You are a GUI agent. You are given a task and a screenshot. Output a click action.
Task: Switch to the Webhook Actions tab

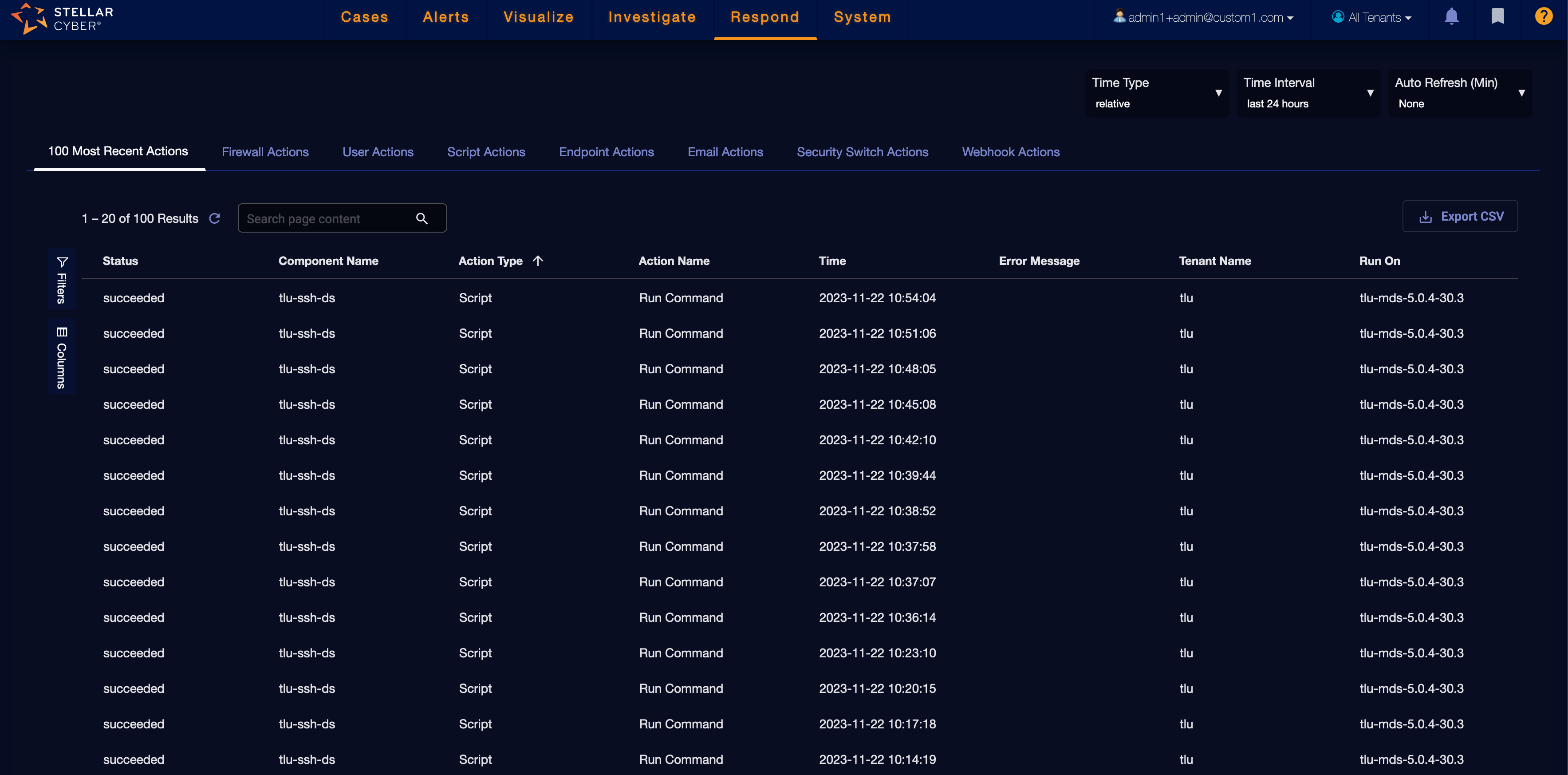point(1010,152)
